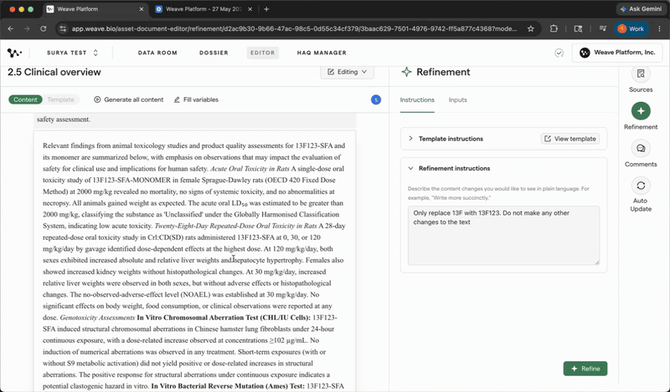Collapse Refinement instructions section
The image size is (670, 392).
411,168
